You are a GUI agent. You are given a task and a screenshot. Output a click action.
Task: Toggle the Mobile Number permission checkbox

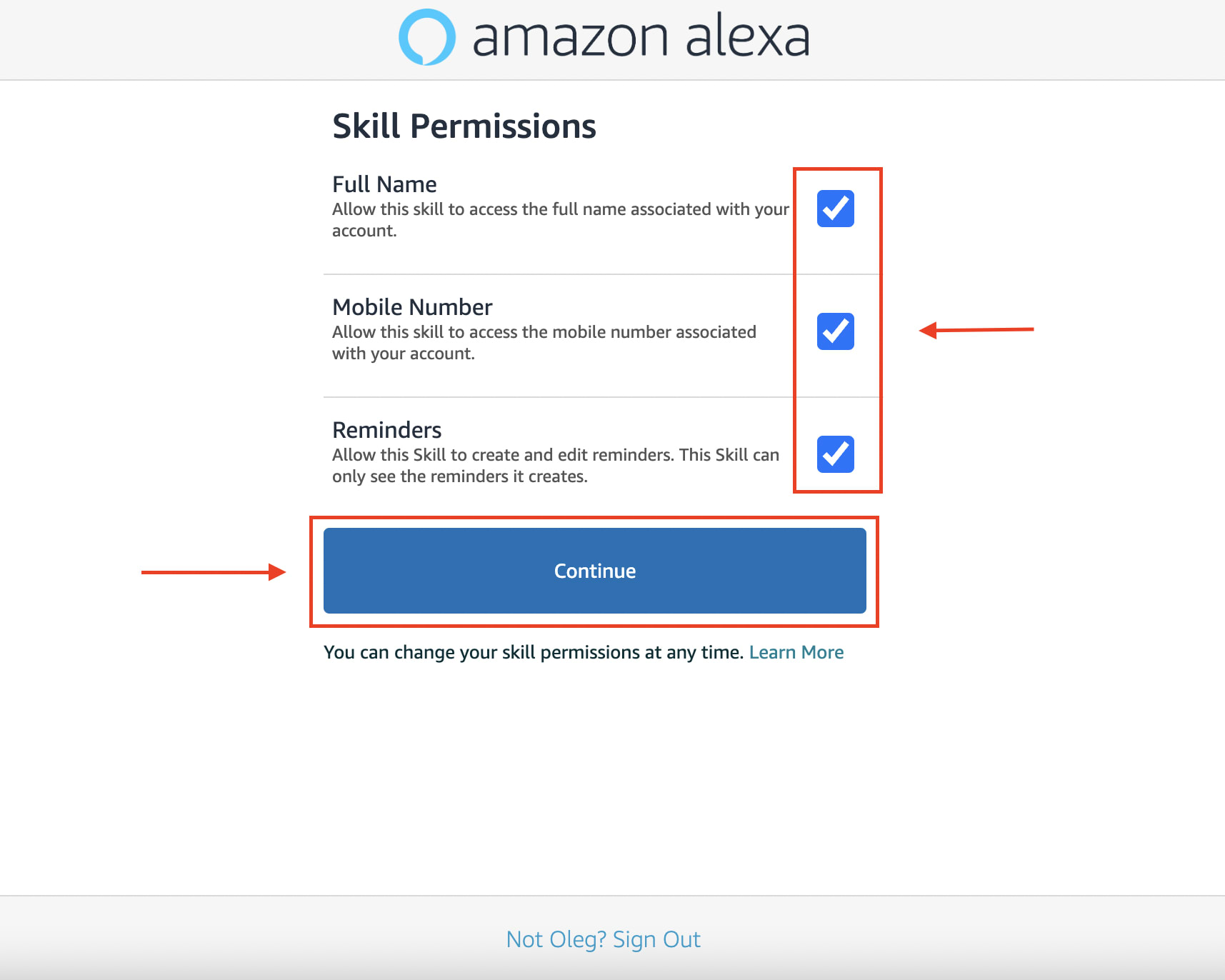coord(835,331)
